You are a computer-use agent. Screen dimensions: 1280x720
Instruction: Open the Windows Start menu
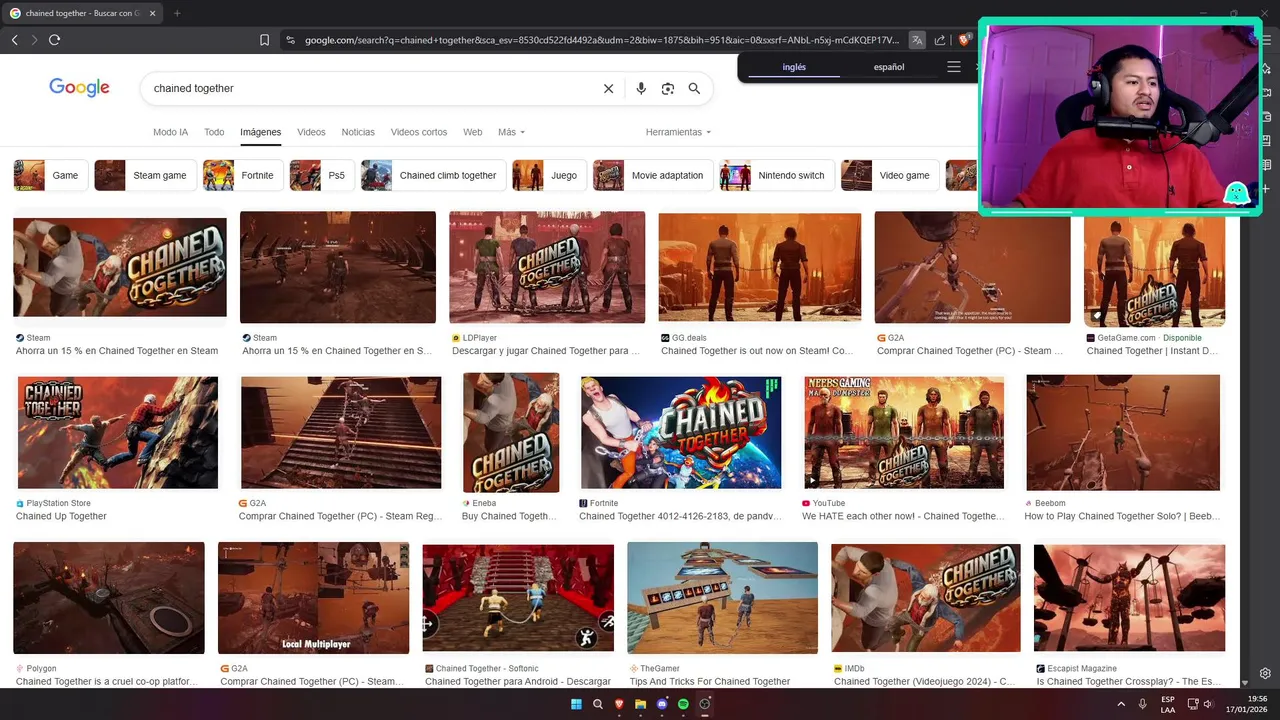pyautogui.click(x=576, y=704)
